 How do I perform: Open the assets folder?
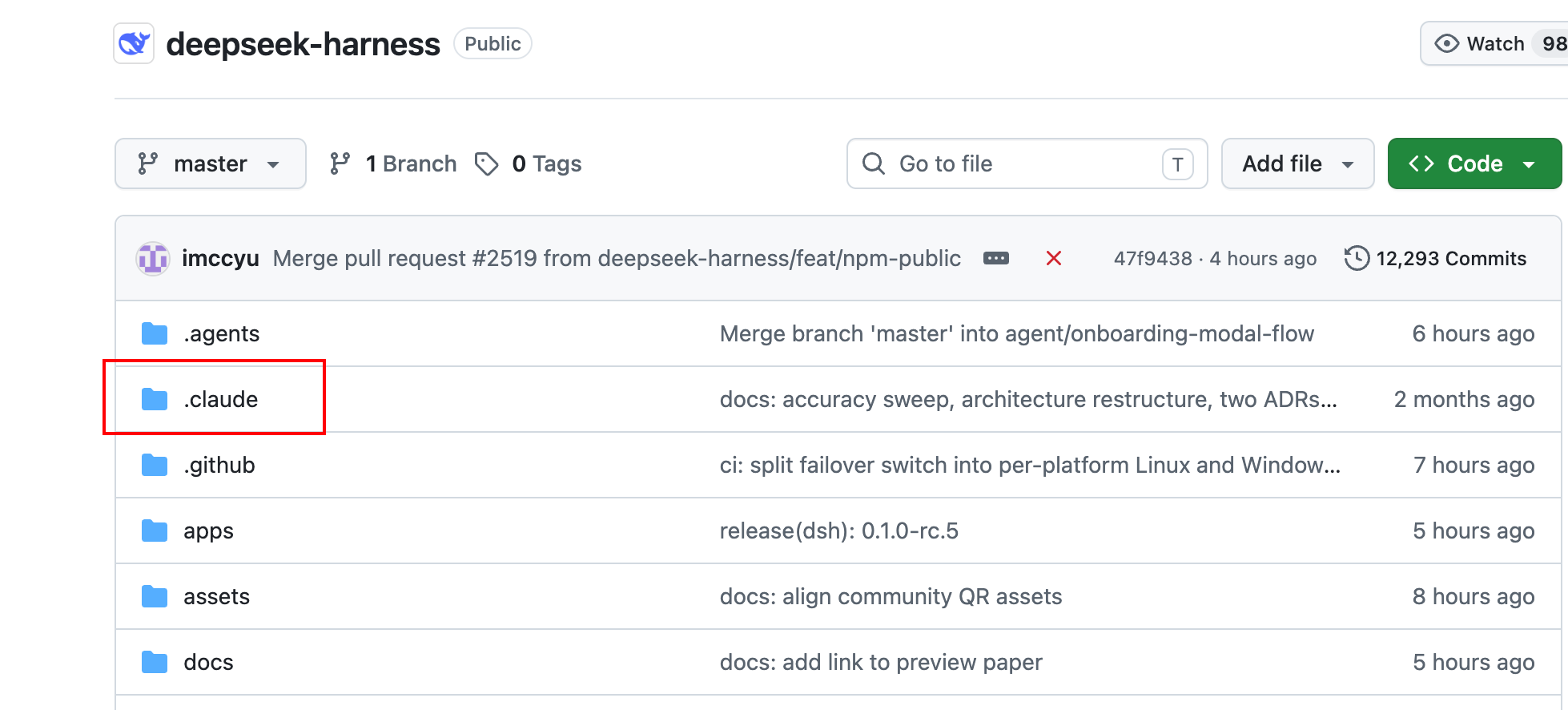216,596
